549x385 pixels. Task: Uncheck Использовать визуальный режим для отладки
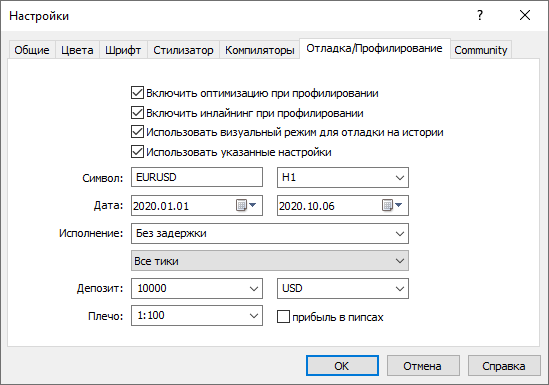(x=137, y=132)
